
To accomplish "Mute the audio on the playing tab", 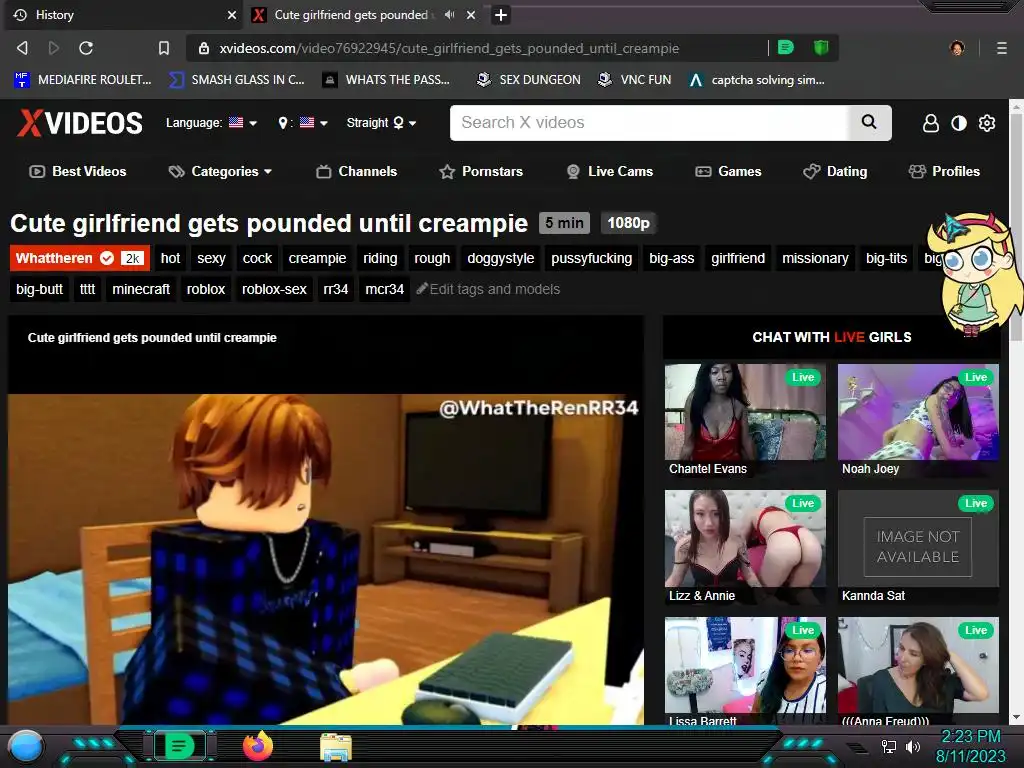I will 449,14.
